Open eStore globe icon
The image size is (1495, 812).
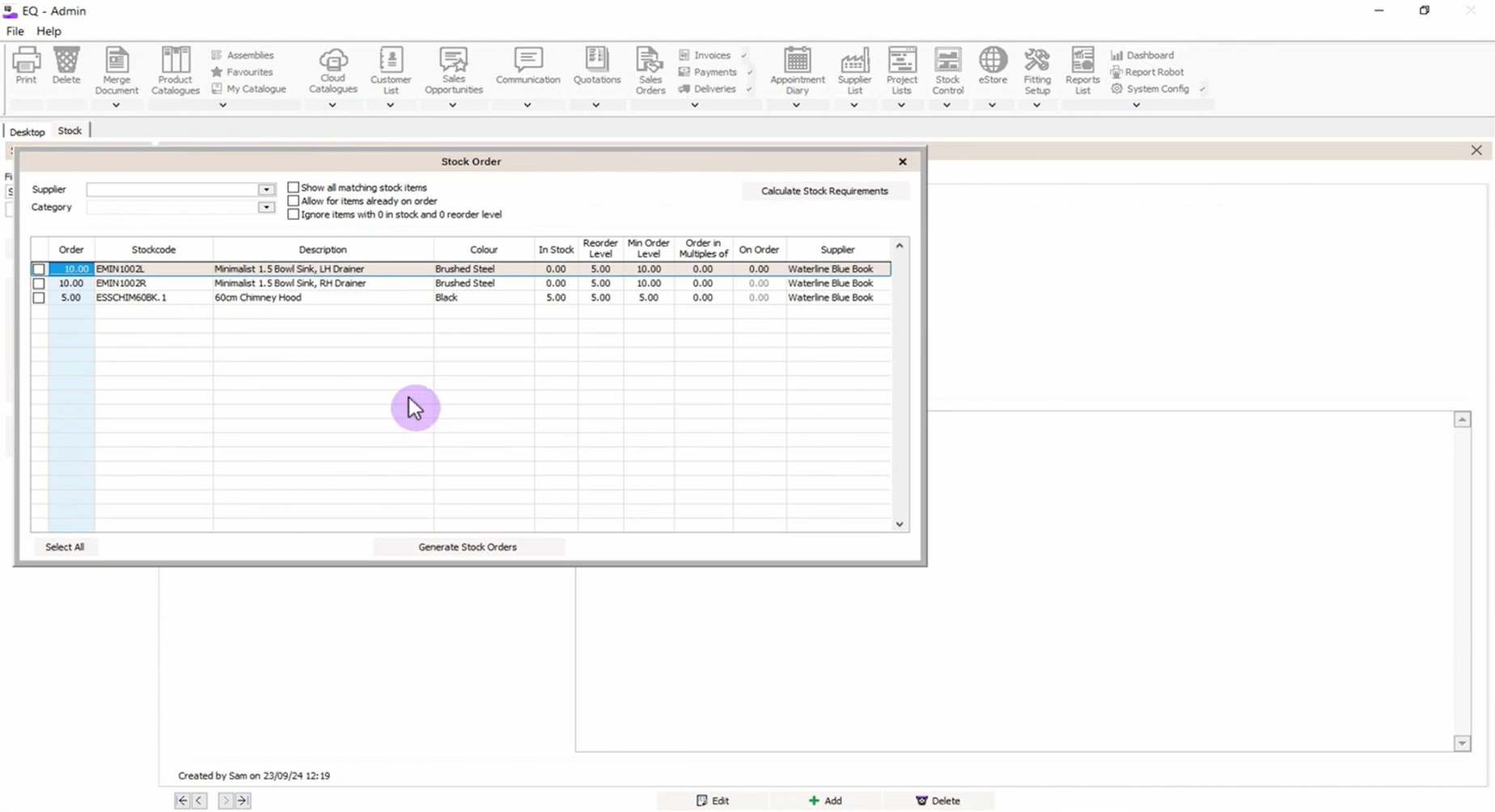coord(993,66)
